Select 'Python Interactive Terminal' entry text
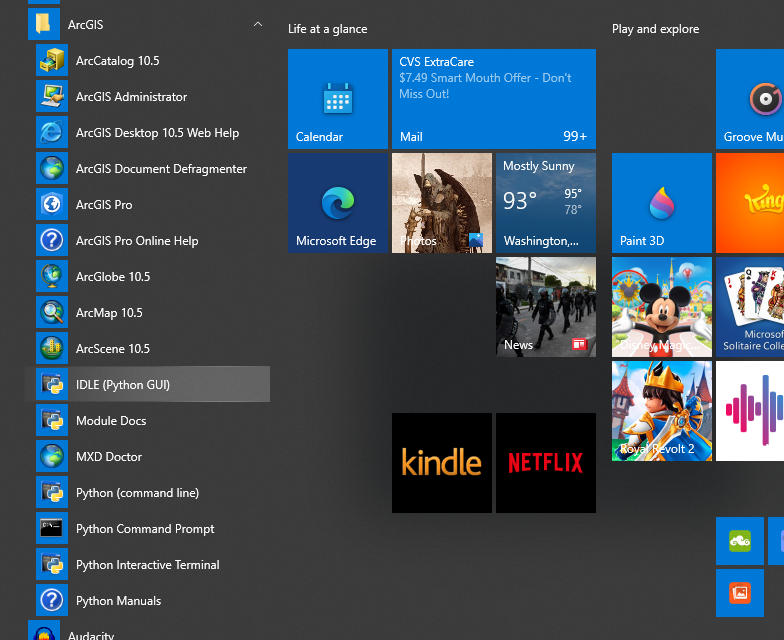 [x=148, y=564]
